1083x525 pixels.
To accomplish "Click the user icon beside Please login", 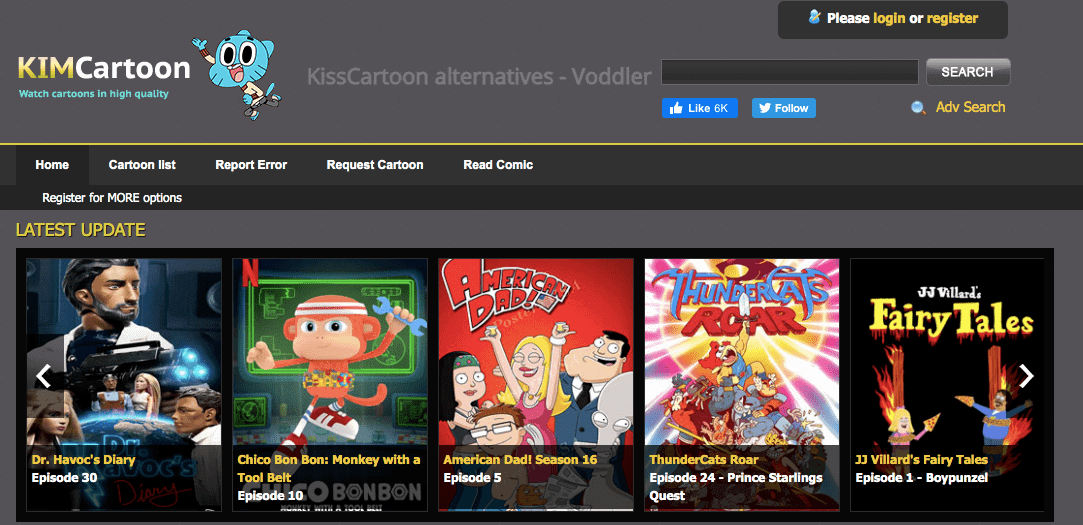I will [815, 17].
